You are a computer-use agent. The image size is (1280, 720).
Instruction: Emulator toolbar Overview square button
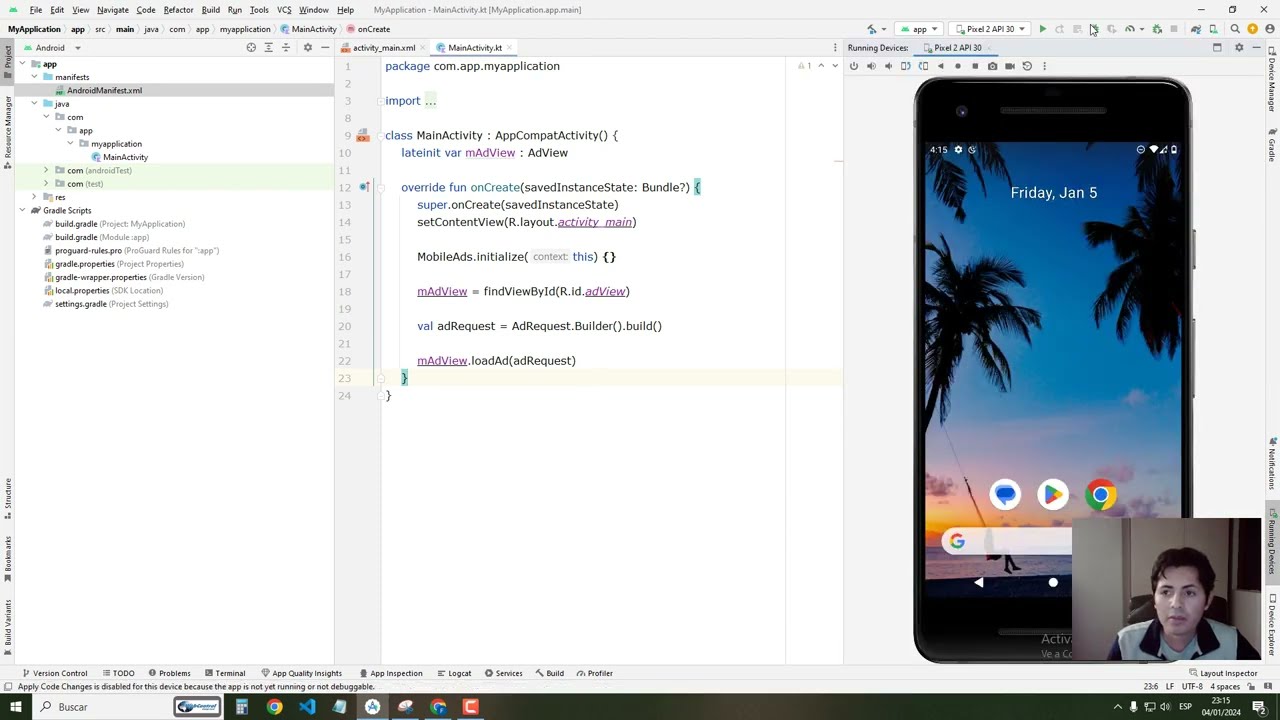(x=975, y=66)
